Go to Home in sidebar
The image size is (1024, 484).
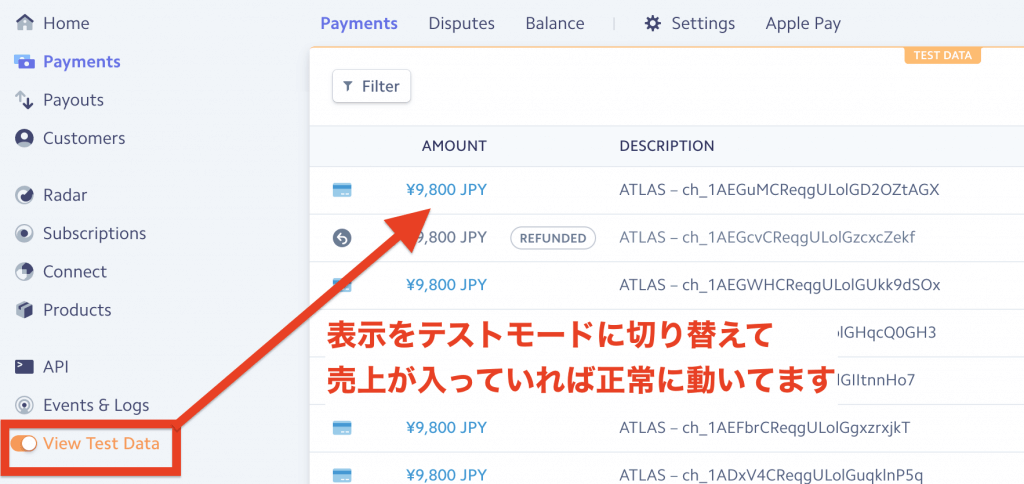pyautogui.click(x=66, y=24)
